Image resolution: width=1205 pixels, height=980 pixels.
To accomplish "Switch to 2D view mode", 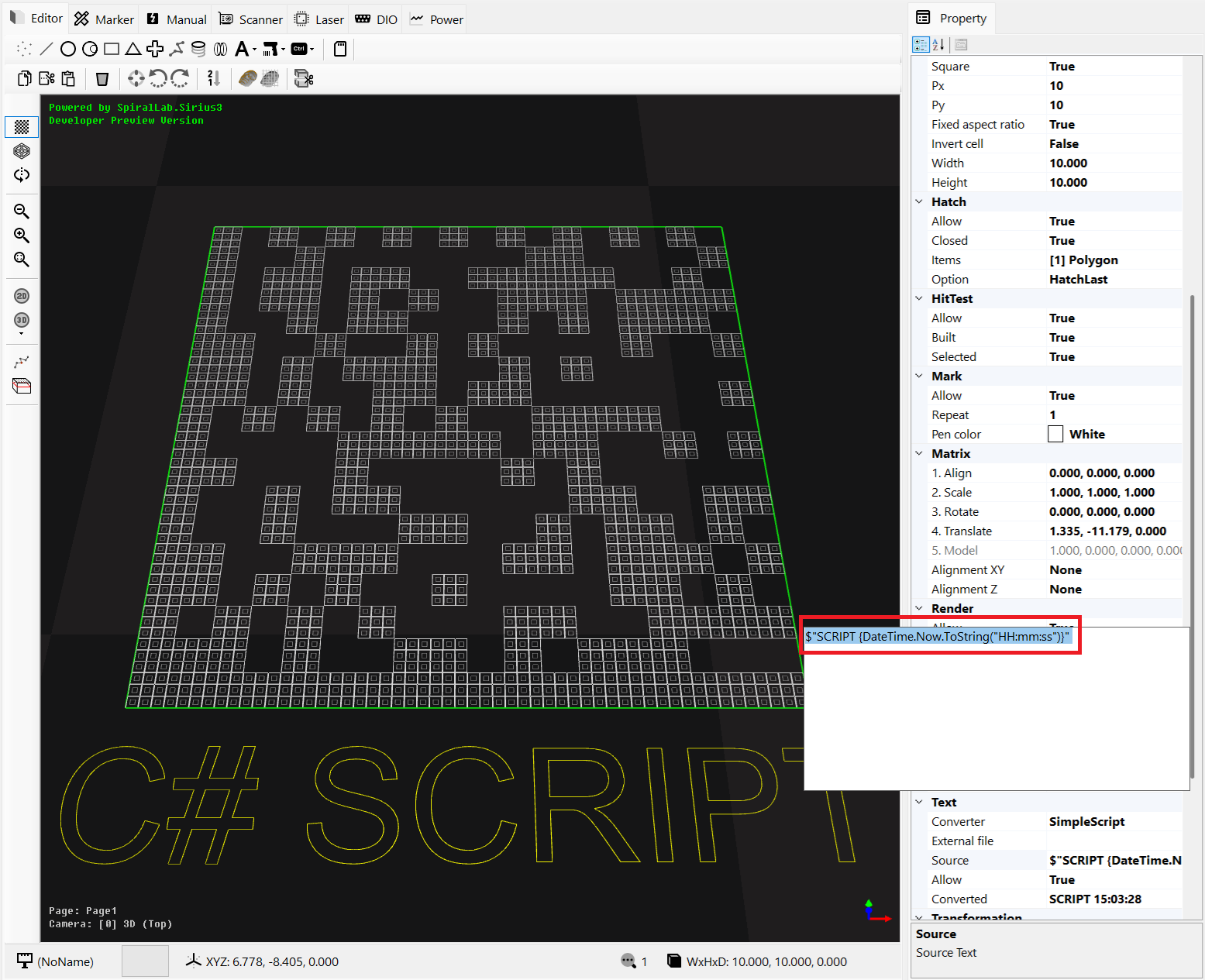I will (x=22, y=296).
